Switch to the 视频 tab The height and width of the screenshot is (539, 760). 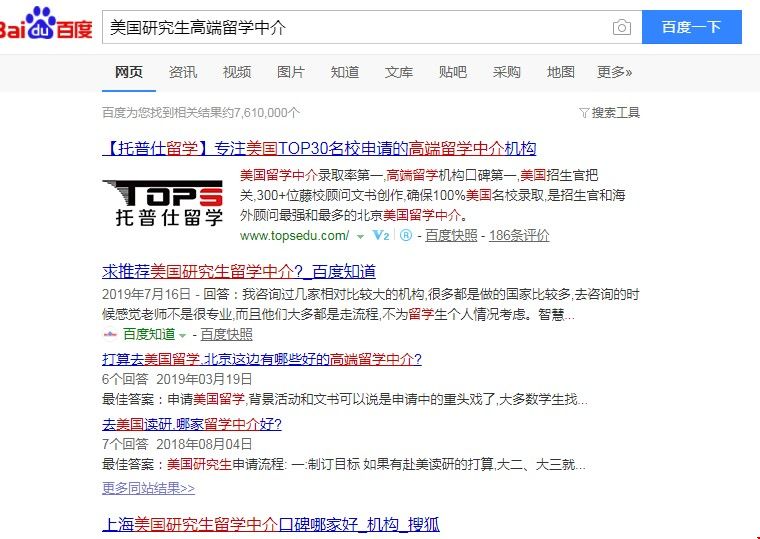237,72
